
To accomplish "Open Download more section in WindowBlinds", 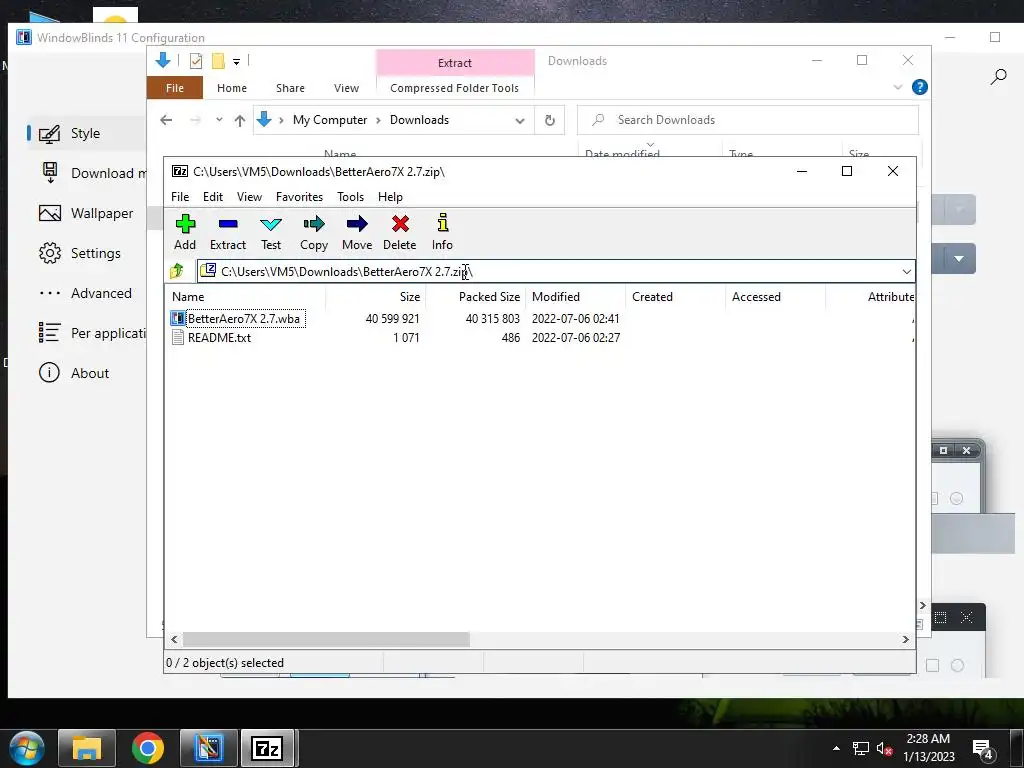I will 91,173.
